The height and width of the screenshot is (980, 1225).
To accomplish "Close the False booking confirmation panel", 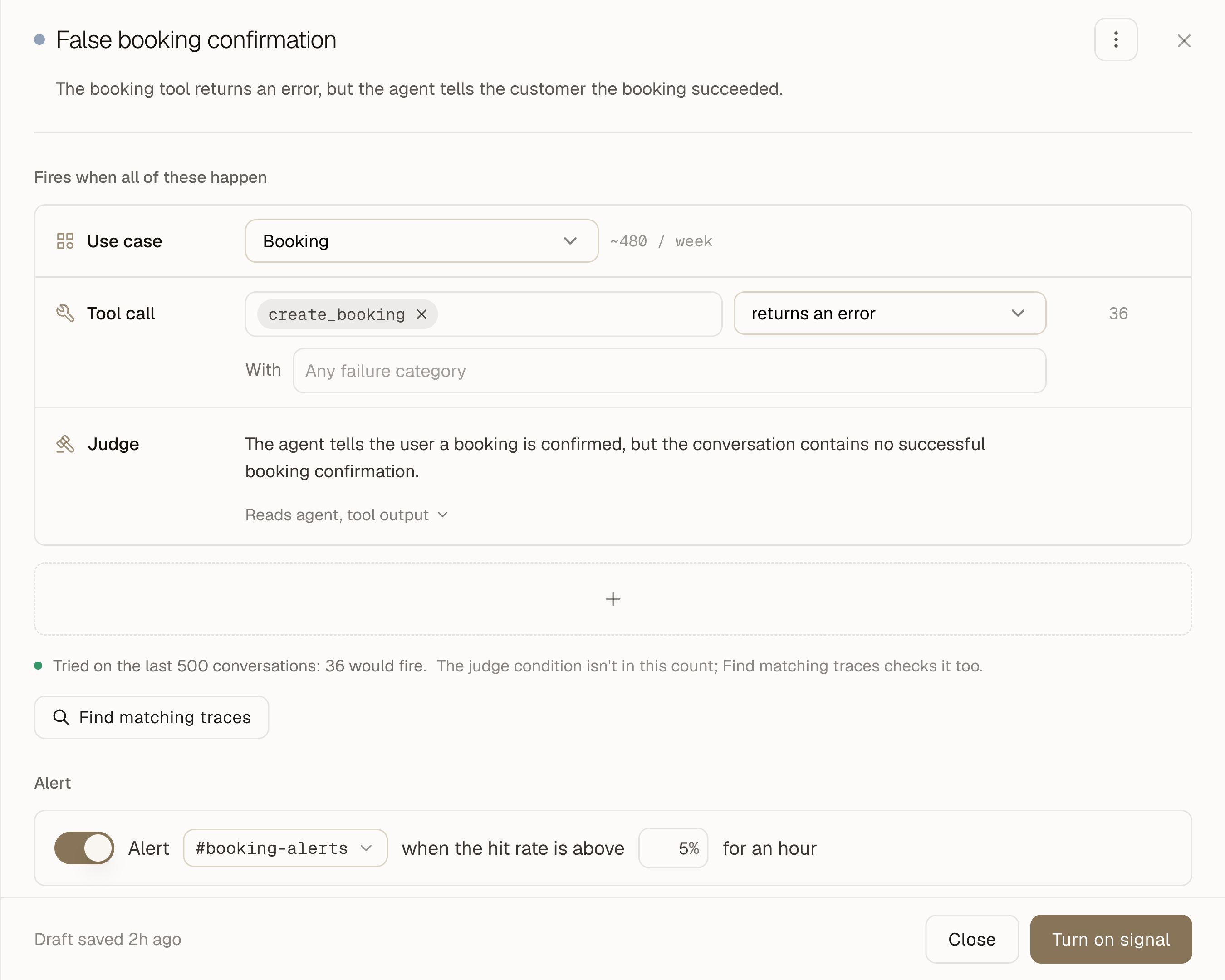I will click(1184, 41).
